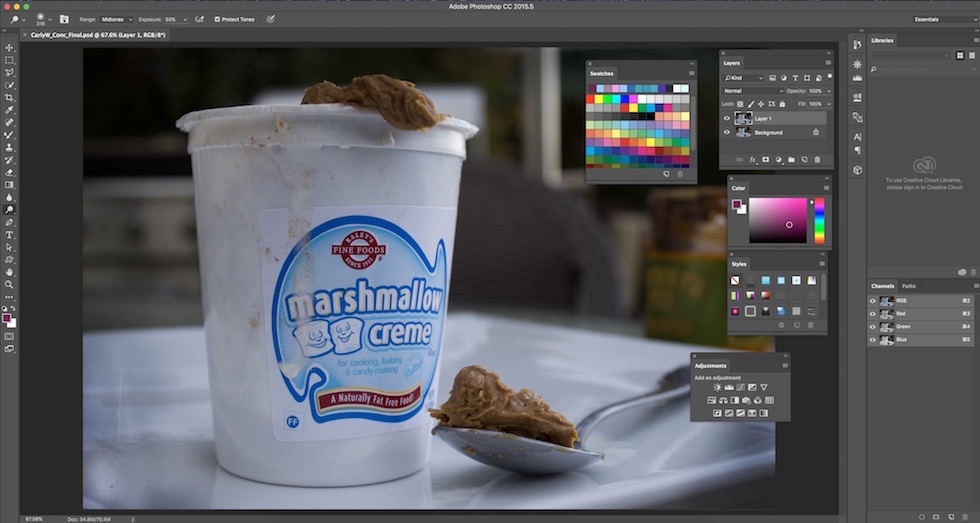Switch to the Paths tab
This screenshot has width=980, height=523.
(x=909, y=286)
